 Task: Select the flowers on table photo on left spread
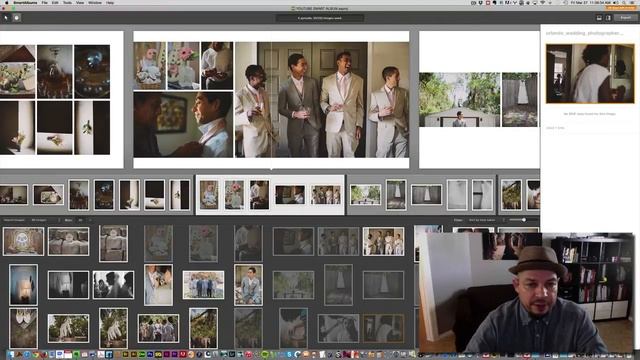tap(17, 71)
